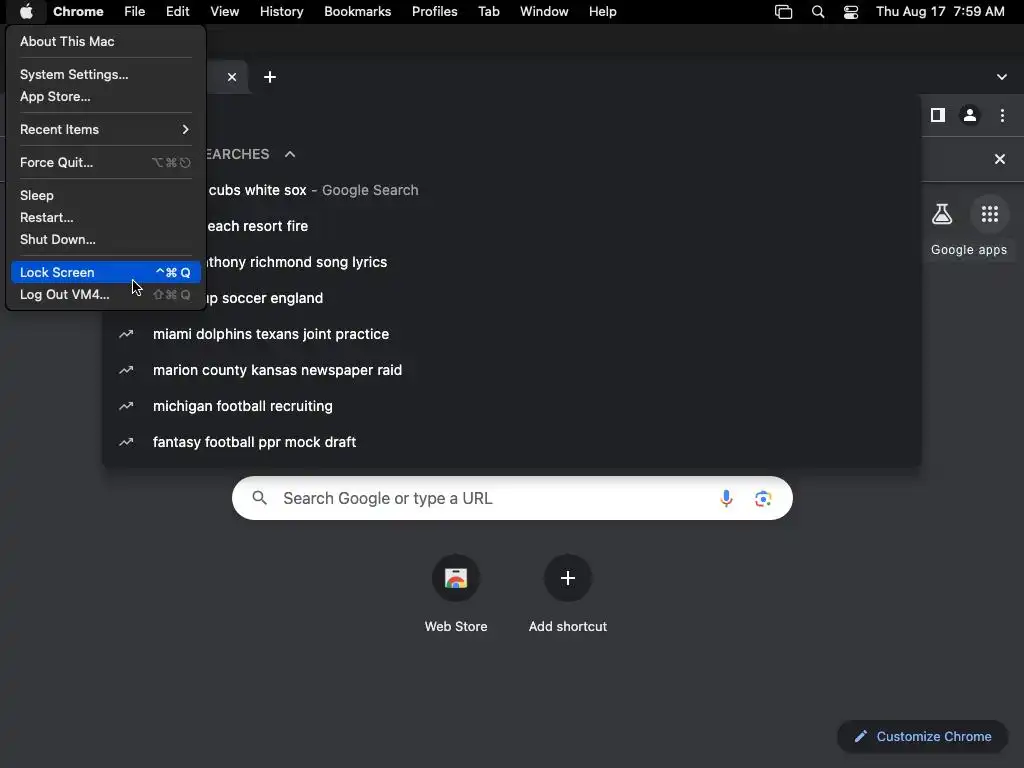Choose Shut Down in Apple menu

105,240
